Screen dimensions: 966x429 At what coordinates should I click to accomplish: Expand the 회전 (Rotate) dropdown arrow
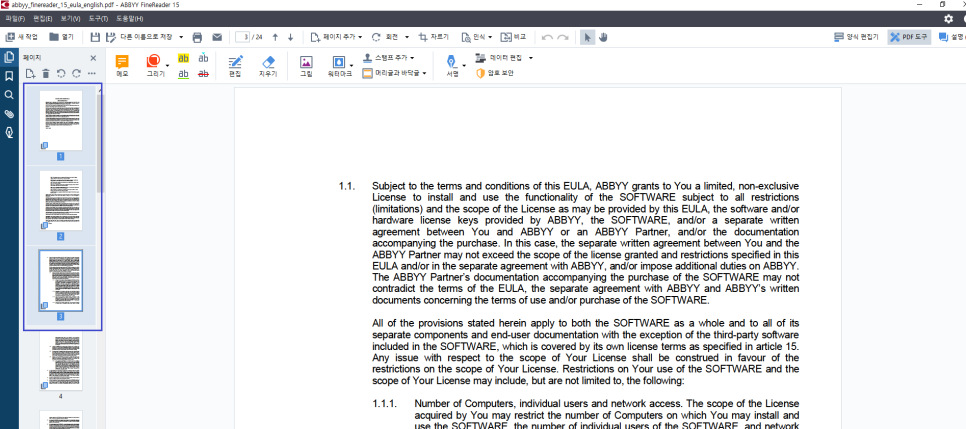pyautogui.click(x=407, y=38)
